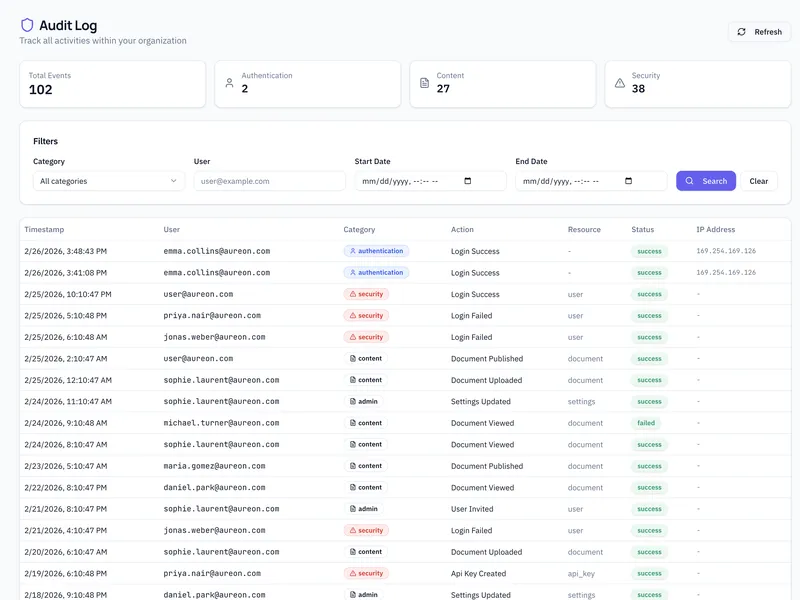The height and width of the screenshot is (600, 800).
Task: Click the person icon in Authentication card
Action: click(230, 83)
